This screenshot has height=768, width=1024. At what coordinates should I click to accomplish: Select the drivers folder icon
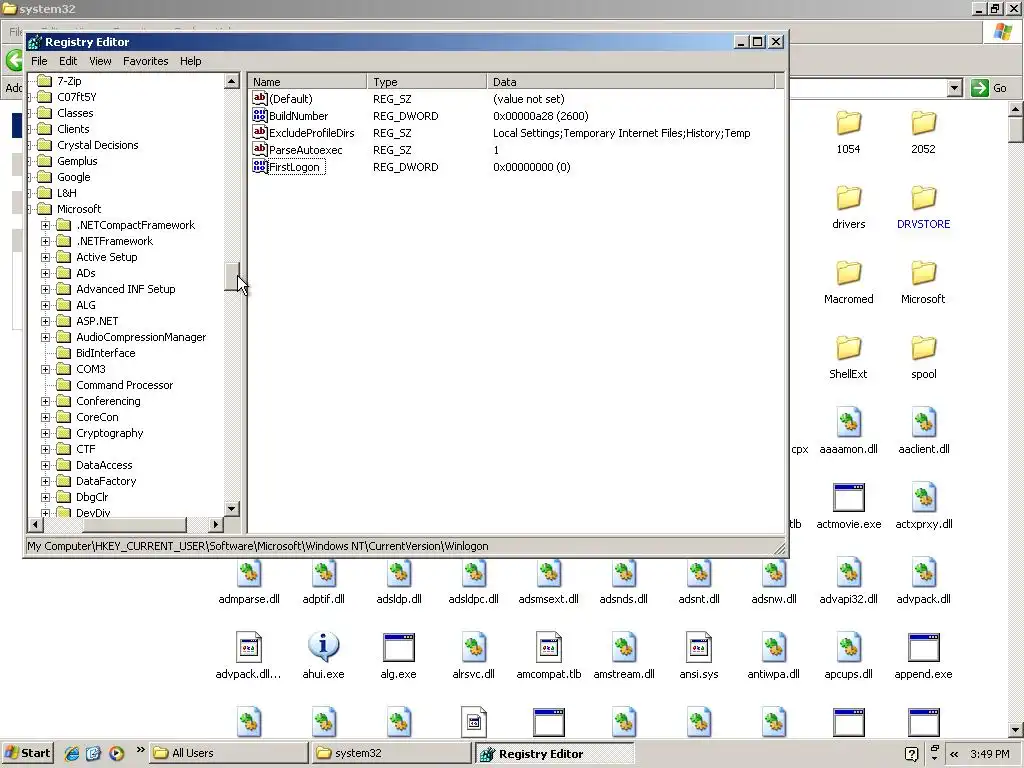click(x=848, y=199)
